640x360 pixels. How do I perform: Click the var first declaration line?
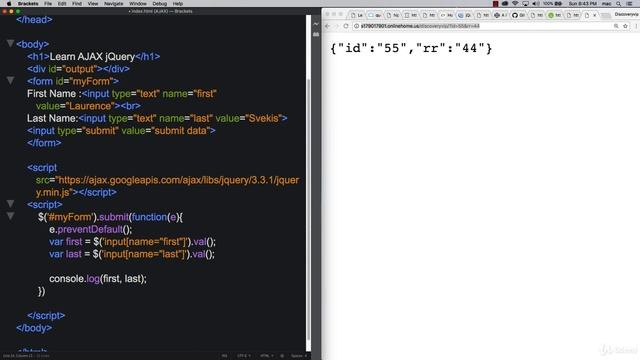click(x=132, y=241)
